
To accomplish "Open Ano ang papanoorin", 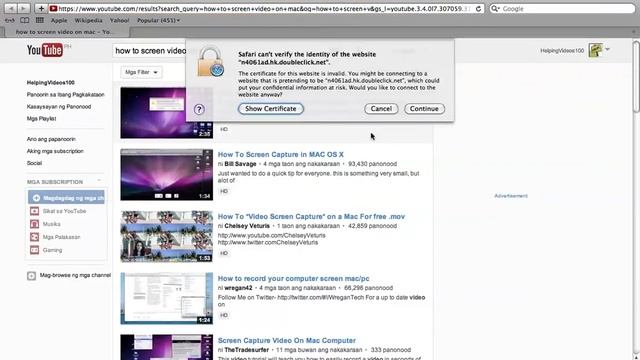I will click(x=51, y=139).
